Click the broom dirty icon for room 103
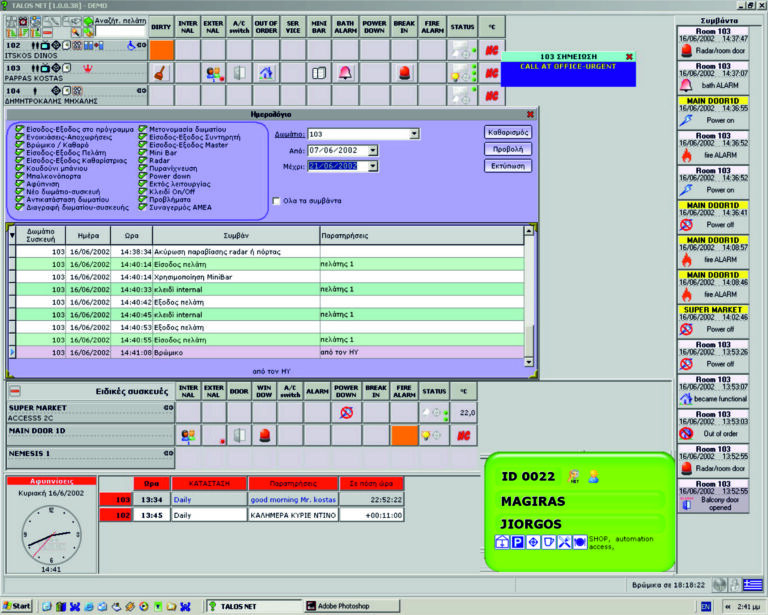 pos(160,73)
